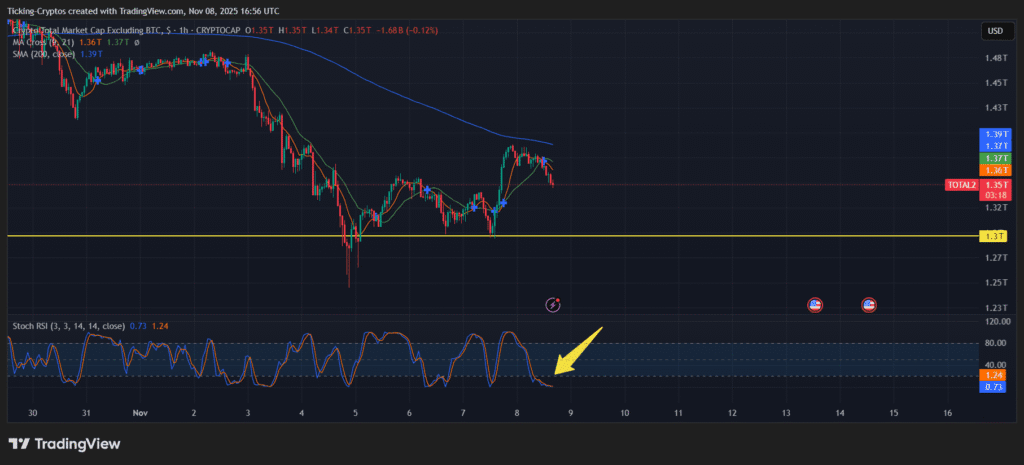Click the US flag event icon near 13
This screenshot has width=1024, height=465.
click(815, 303)
